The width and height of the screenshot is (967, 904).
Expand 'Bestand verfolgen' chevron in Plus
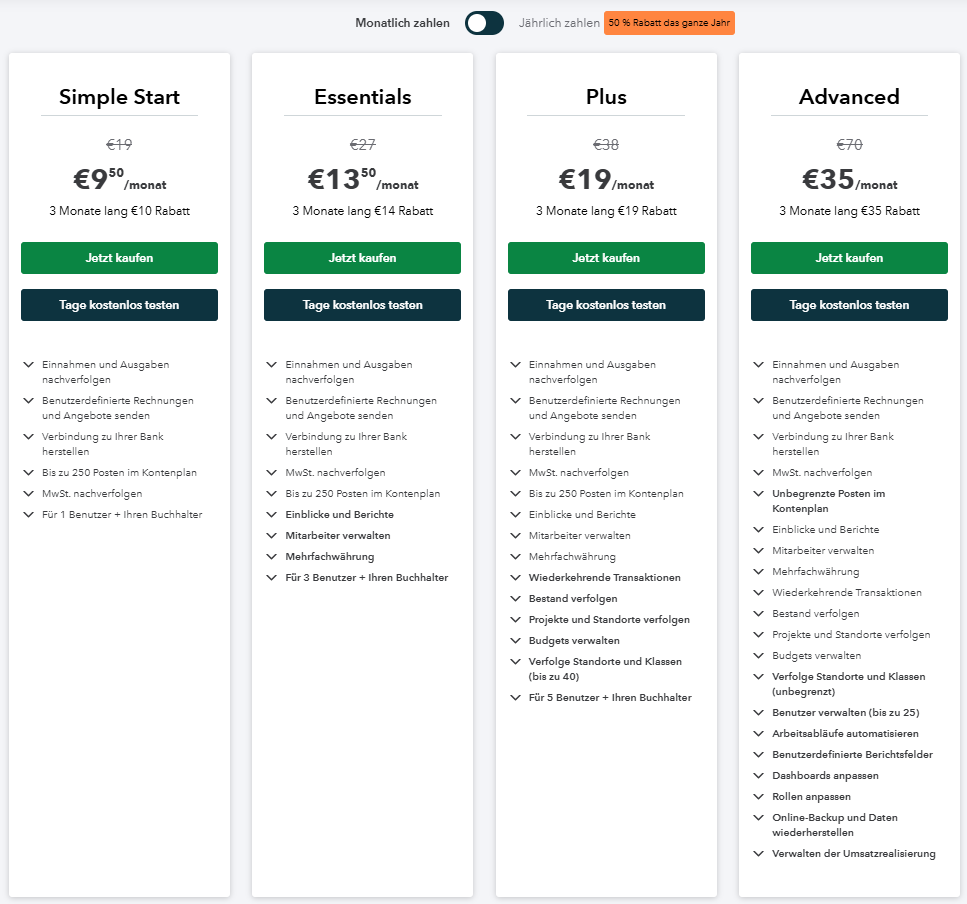coord(515,598)
